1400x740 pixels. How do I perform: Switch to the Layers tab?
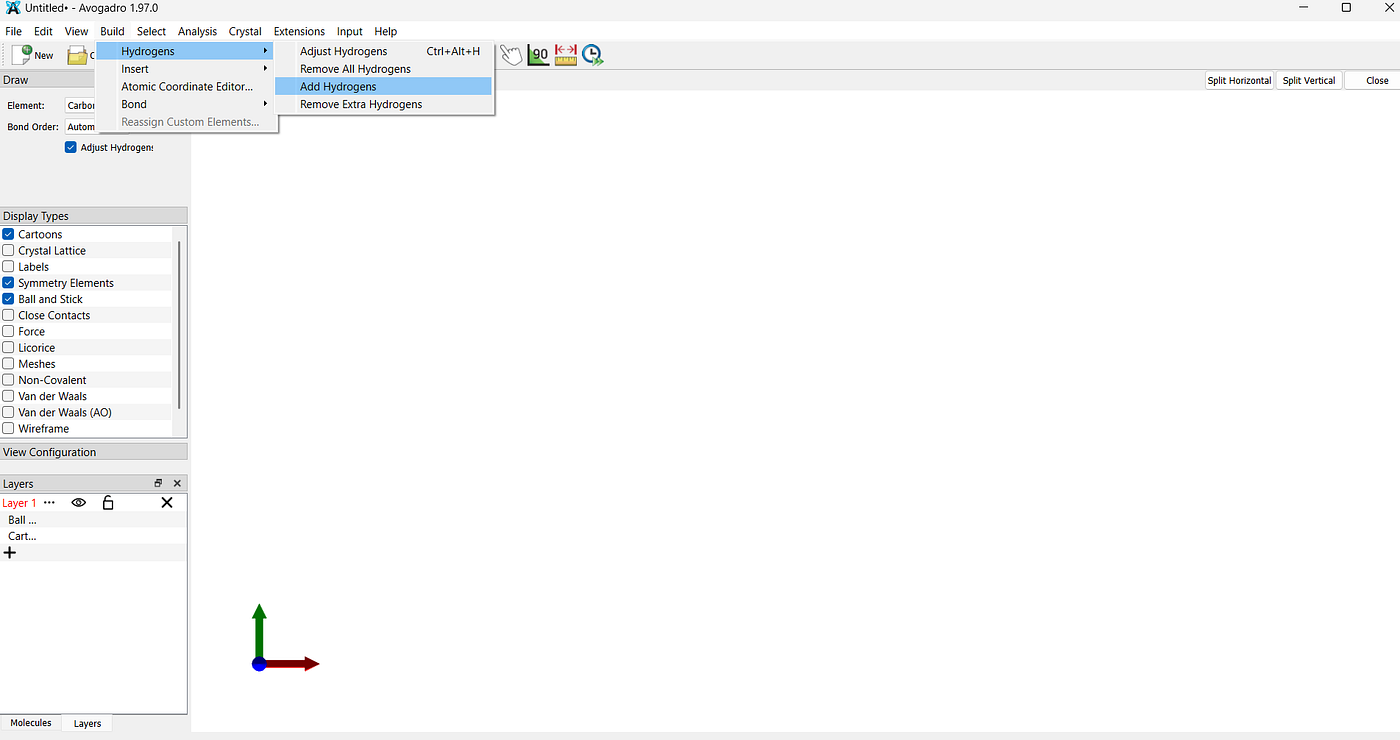click(x=87, y=723)
